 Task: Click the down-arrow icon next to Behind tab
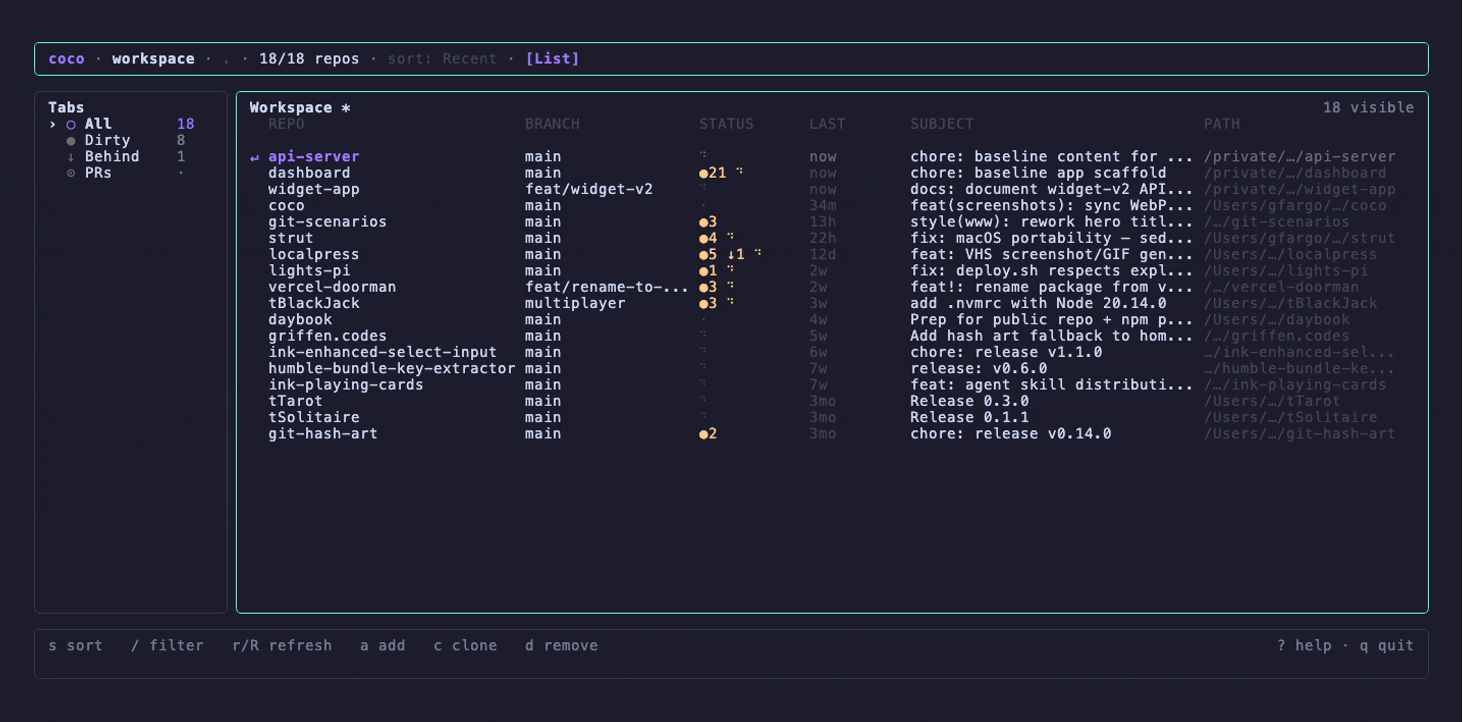[71, 157]
